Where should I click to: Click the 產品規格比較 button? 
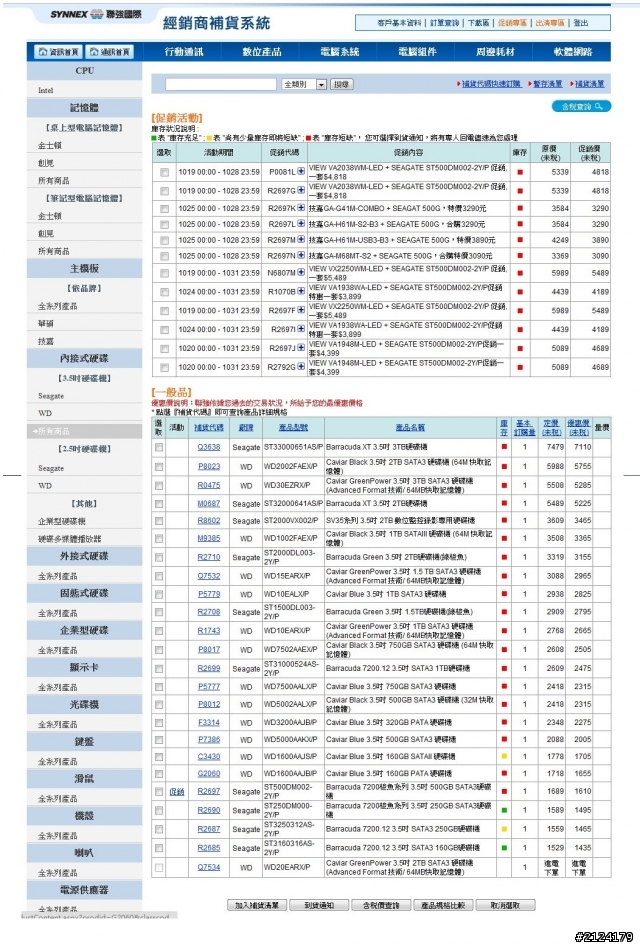pos(443,905)
